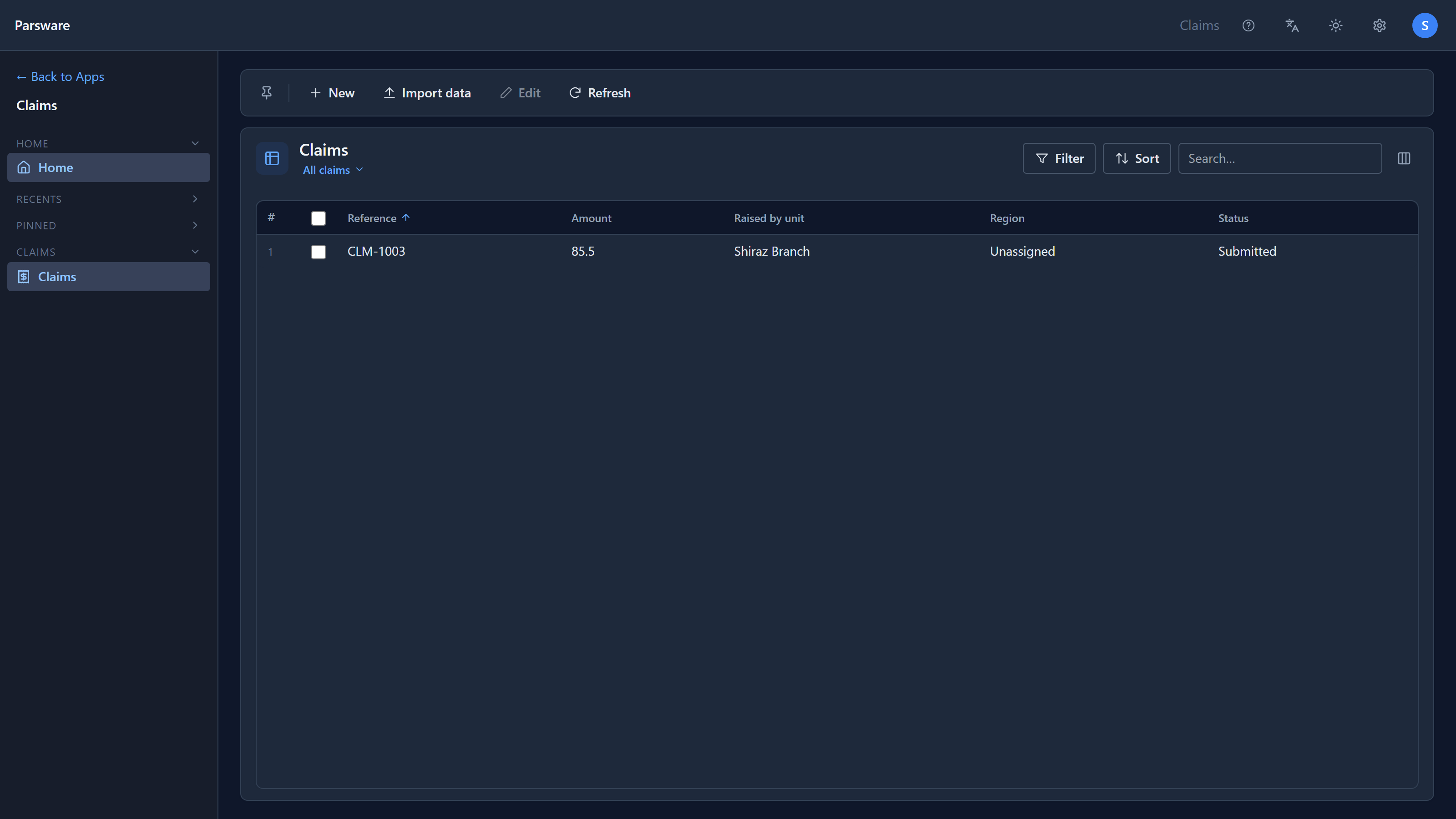This screenshot has height=819, width=1456.
Task: Select Claims item in the sidebar
Action: pyautogui.click(x=109, y=276)
